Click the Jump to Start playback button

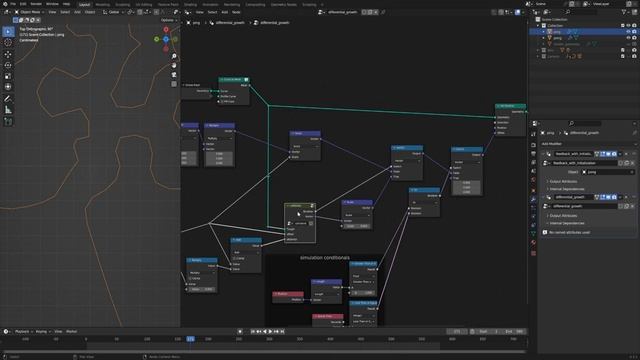click(253, 332)
